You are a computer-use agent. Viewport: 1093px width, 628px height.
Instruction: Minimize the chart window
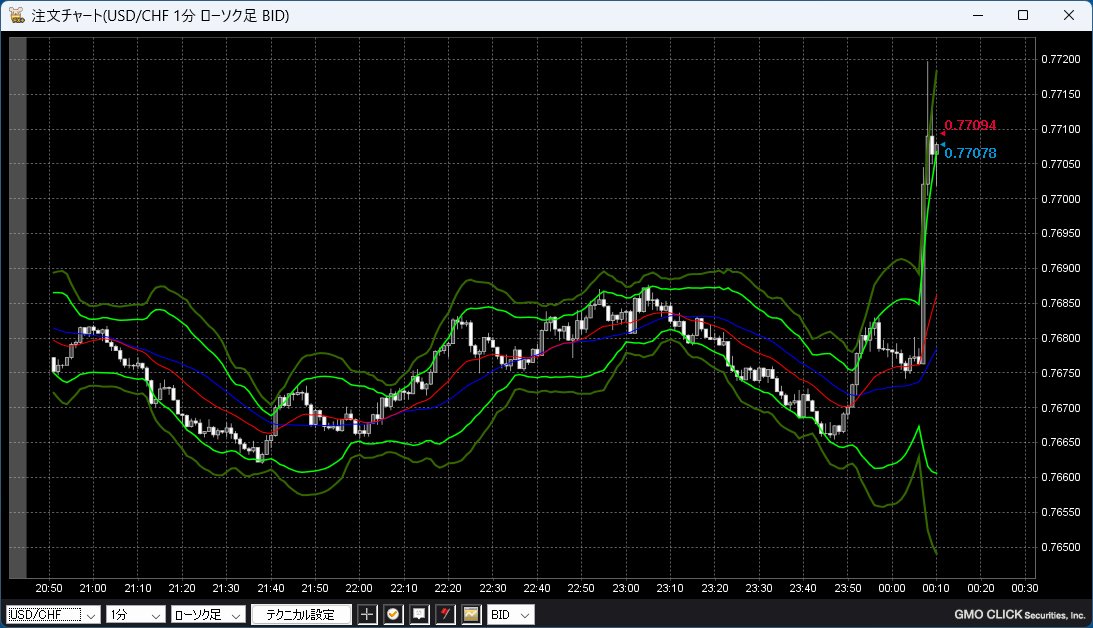(x=978, y=15)
